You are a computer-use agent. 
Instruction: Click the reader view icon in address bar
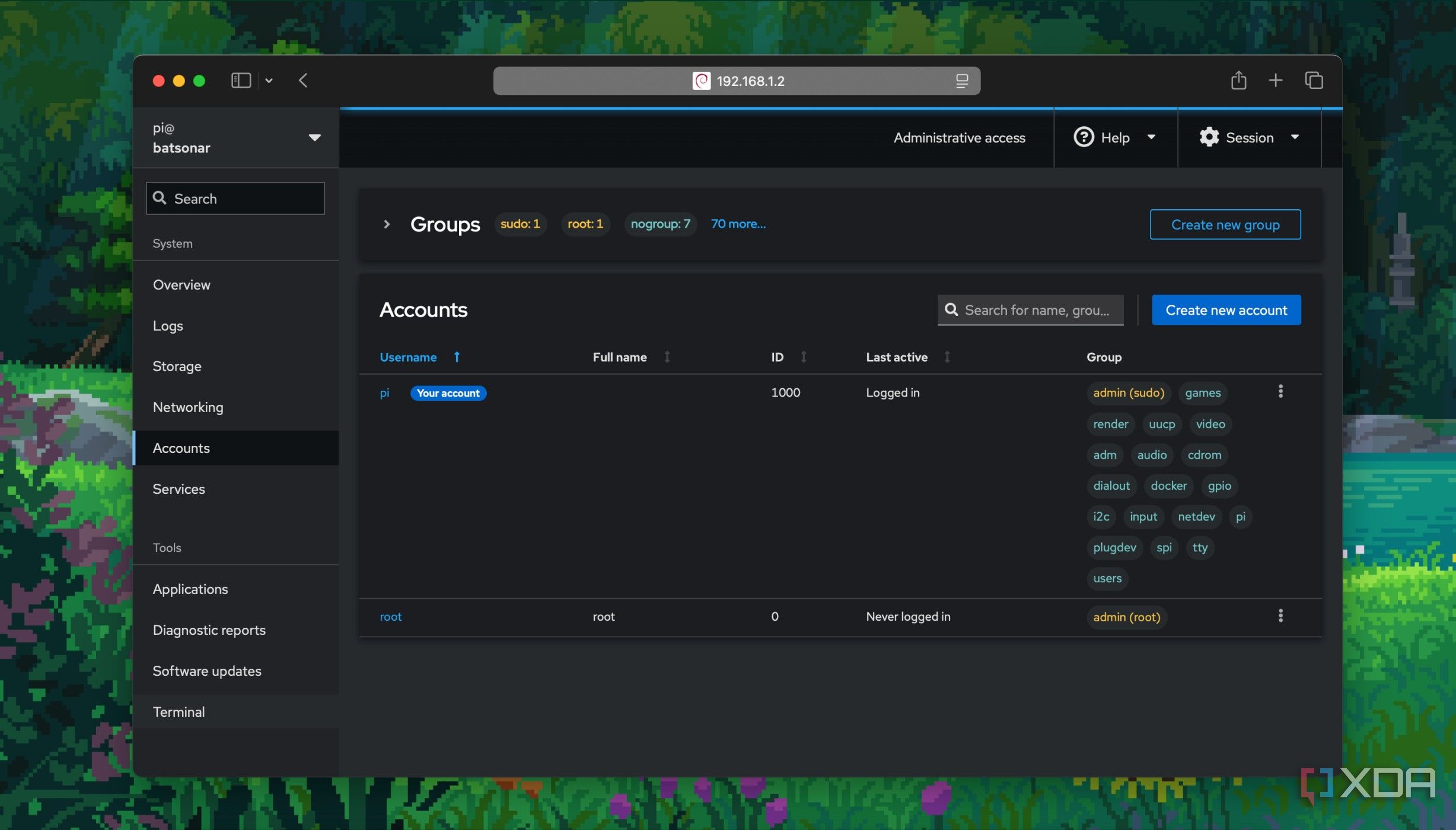[x=961, y=81]
